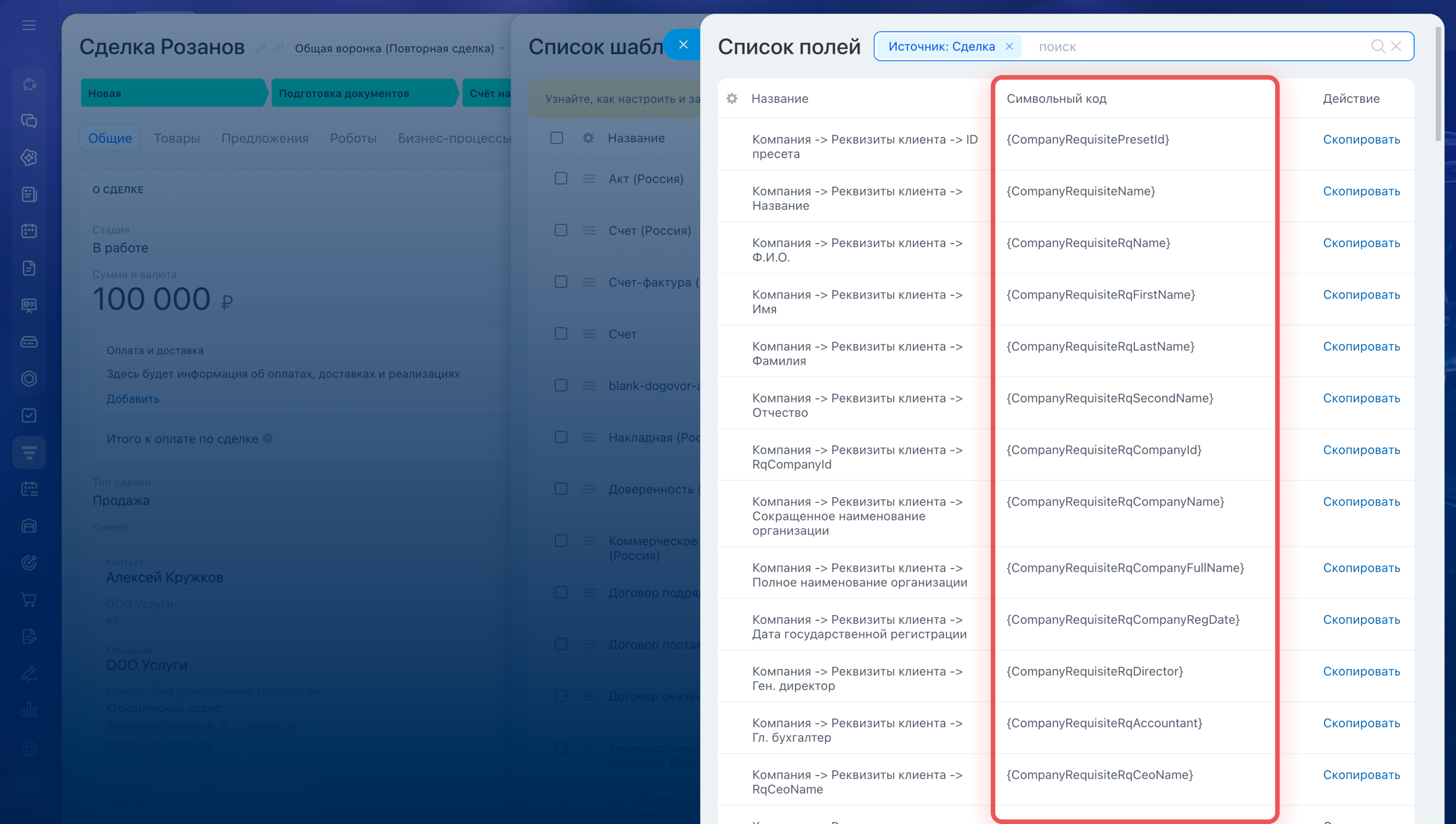1456x824 pixels.
Task: Open the hexagon icon in the sidebar
Action: [x=29, y=379]
